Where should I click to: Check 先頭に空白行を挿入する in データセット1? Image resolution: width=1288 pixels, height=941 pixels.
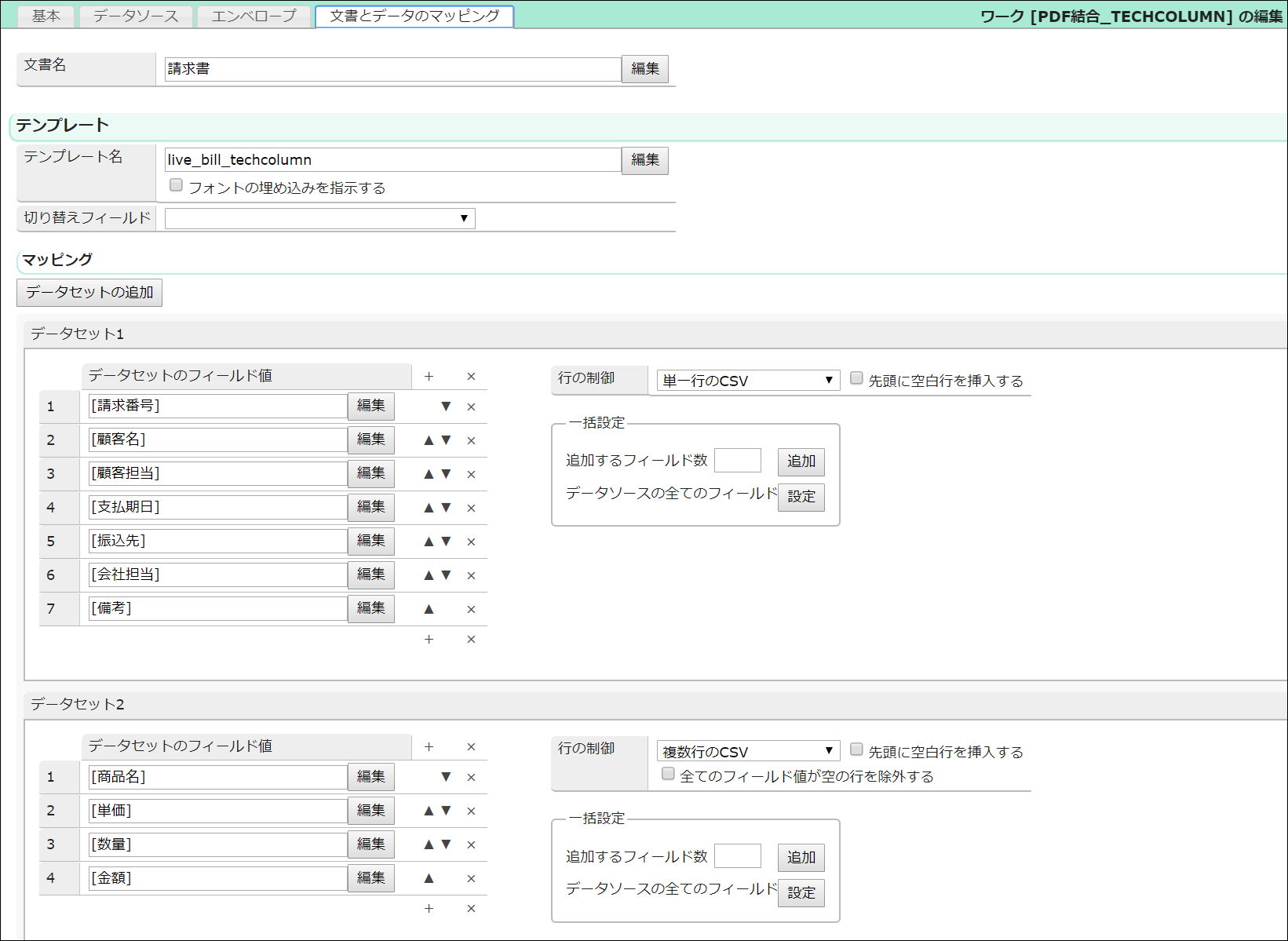point(856,378)
